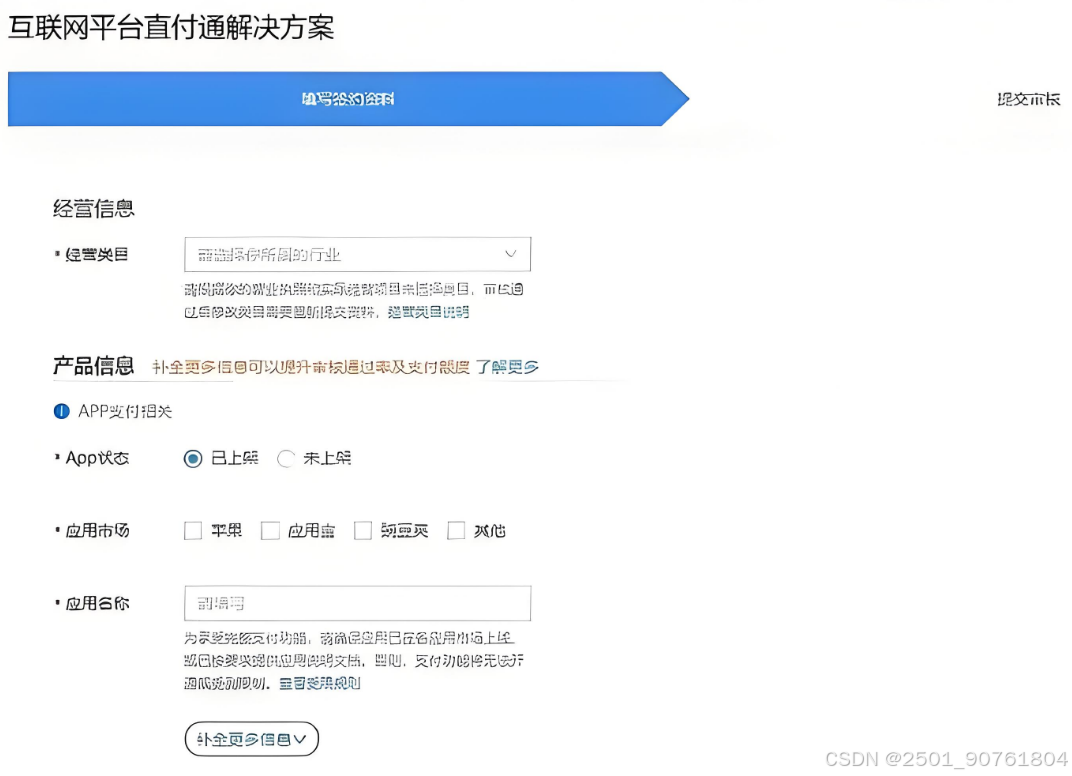The height and width of the screenshot is (776, 1072).
Task: Expand the 补全更多信息 button
Action: [252, 739]
